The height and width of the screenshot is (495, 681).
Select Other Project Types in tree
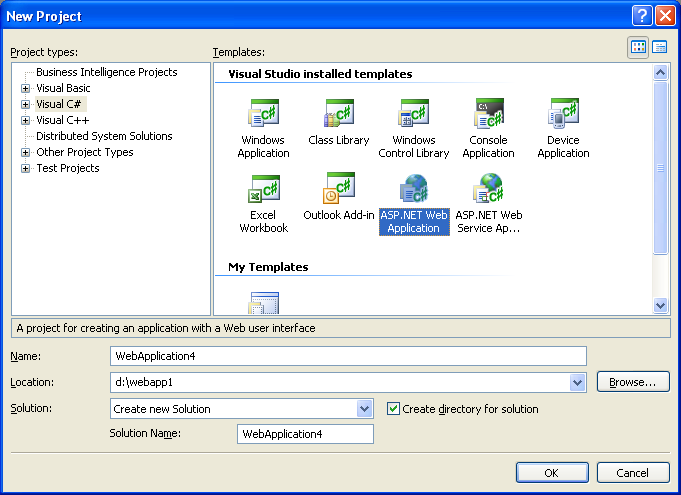85,152
